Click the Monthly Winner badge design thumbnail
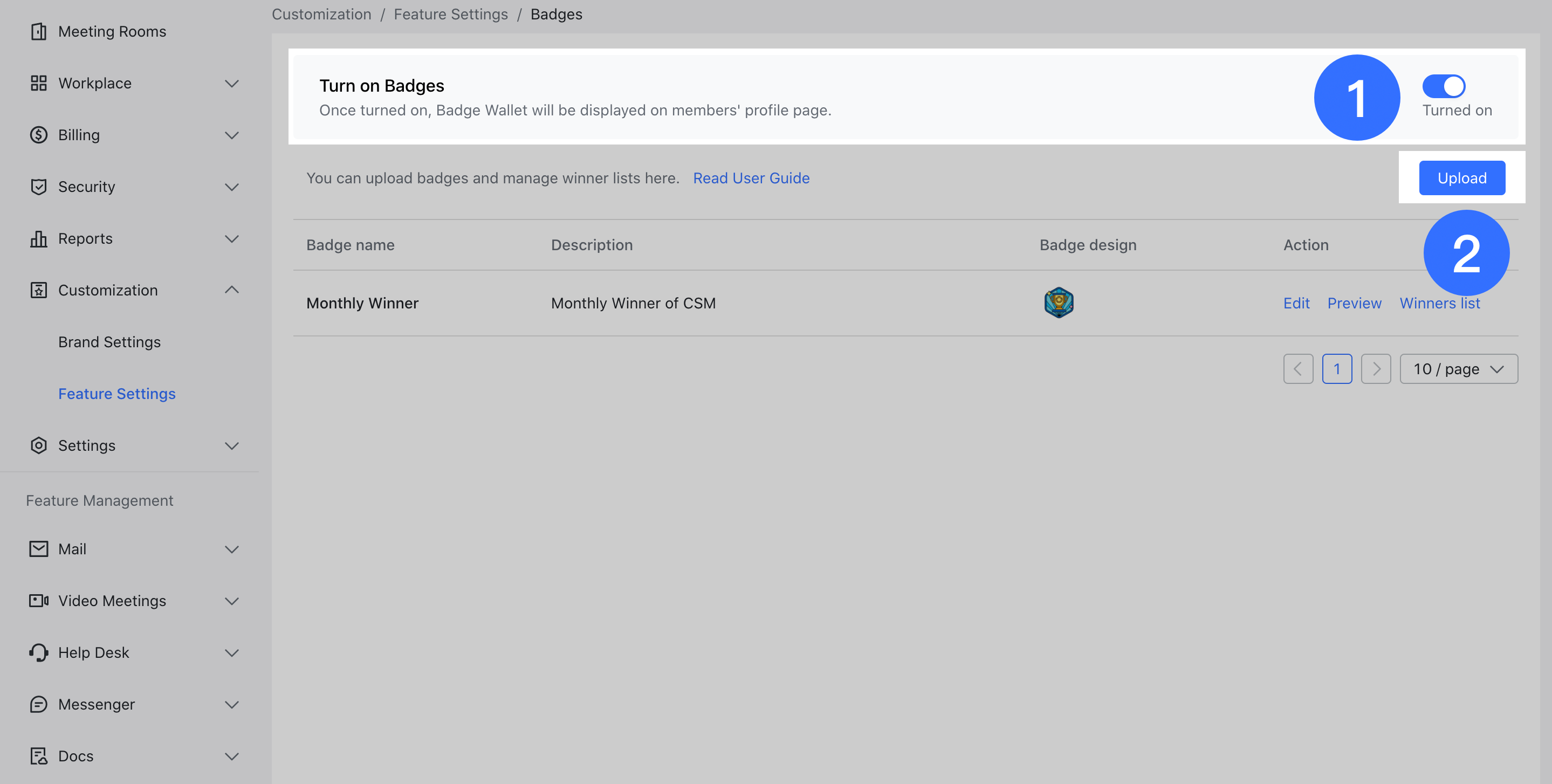The image size is (1552, 784). coord(1058,302)
